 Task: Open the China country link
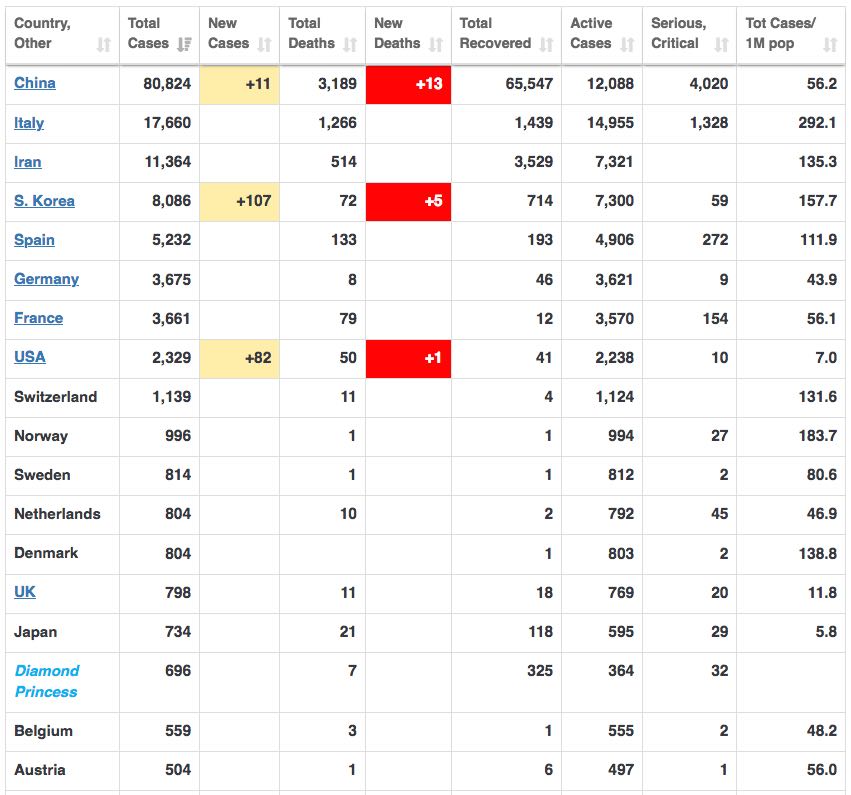(x=35, y=83)
